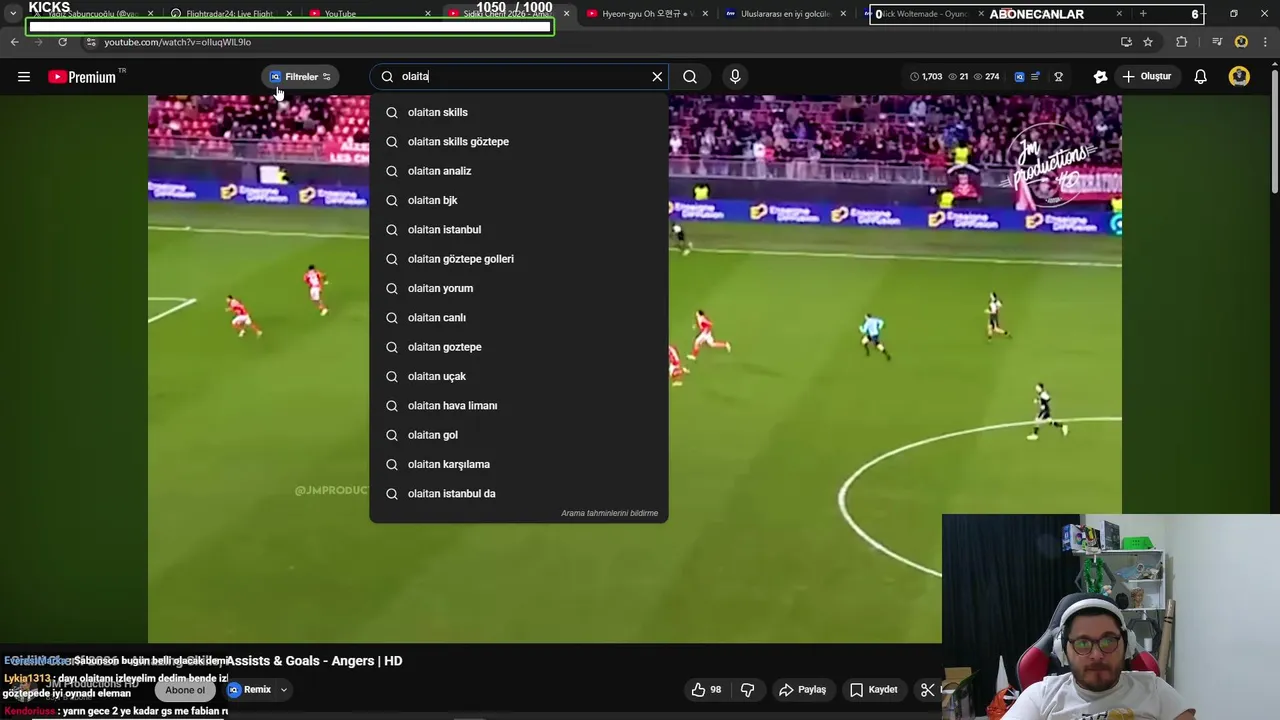Share the video via Paylaş

(x=803, y=690)
